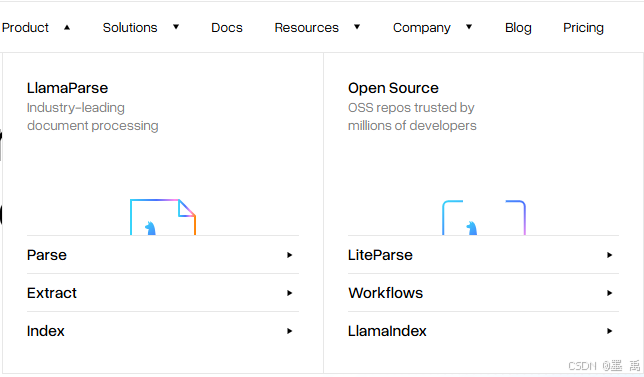
Task: Select the Index product item
Action: [x=163, y=331]
